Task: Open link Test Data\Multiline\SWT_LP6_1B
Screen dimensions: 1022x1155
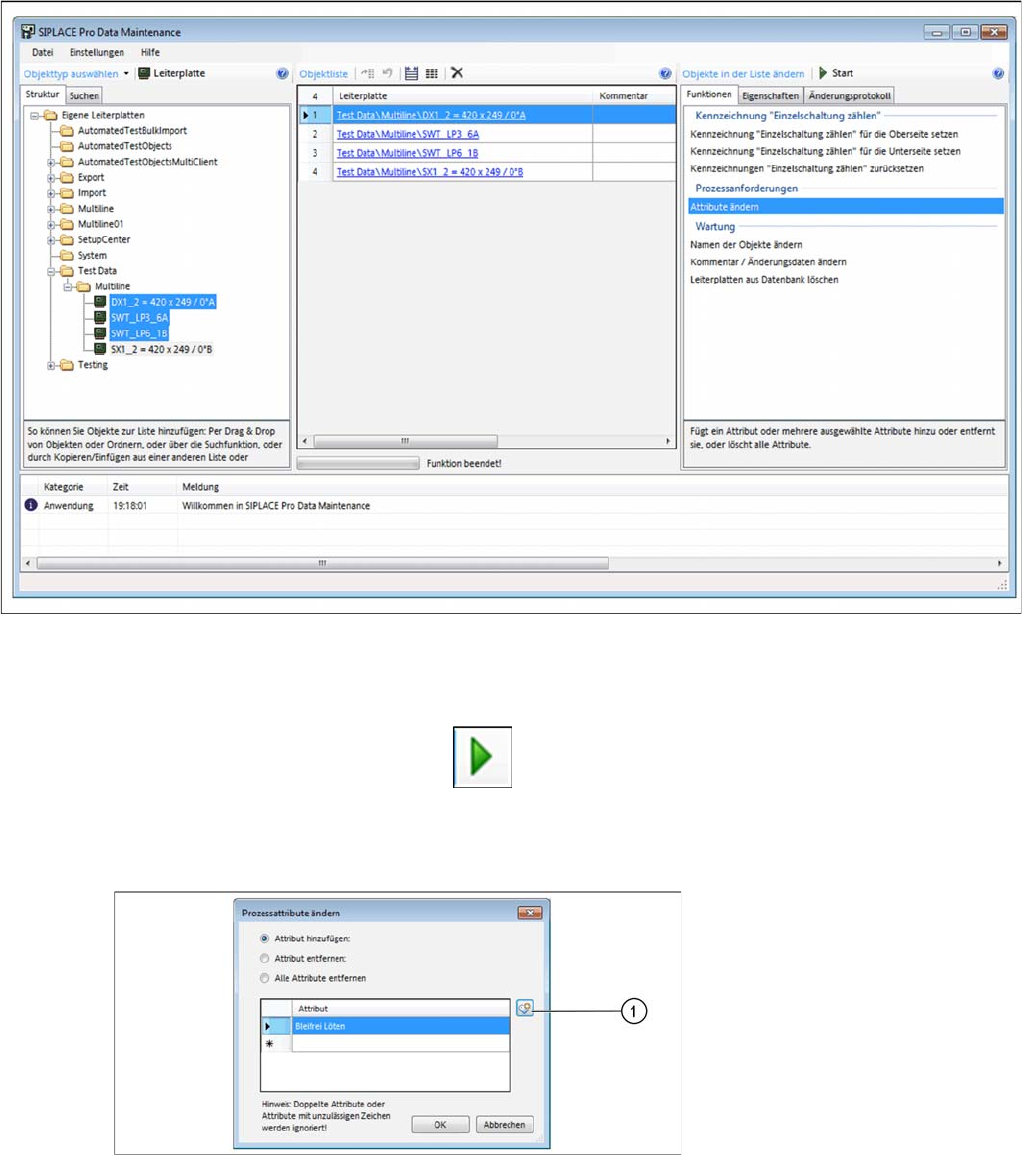Action: [x=407, y=152]
